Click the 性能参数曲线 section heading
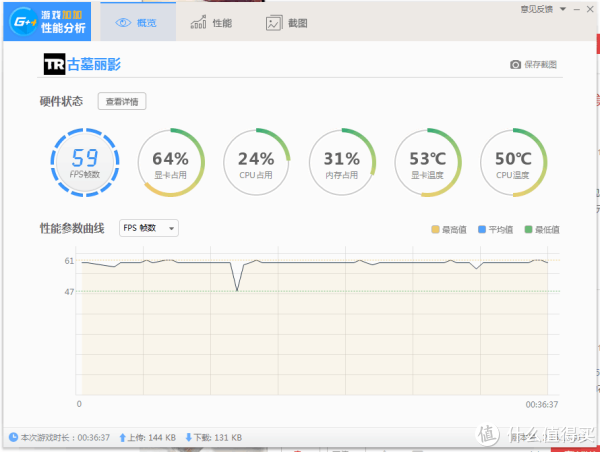Viewport: 600px width, 452px height. coord(72,228)
